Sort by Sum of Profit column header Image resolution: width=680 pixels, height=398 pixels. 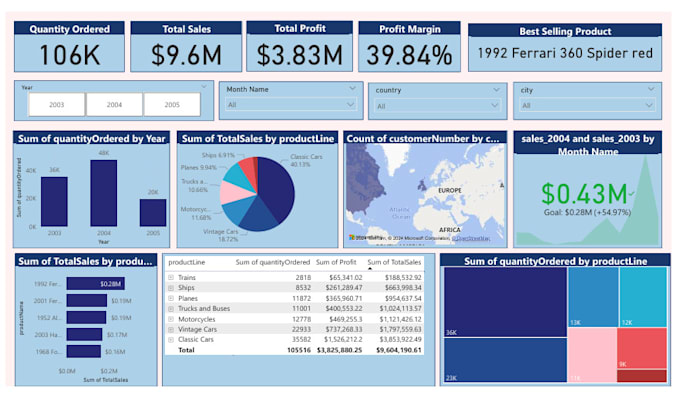coord(336,262)
